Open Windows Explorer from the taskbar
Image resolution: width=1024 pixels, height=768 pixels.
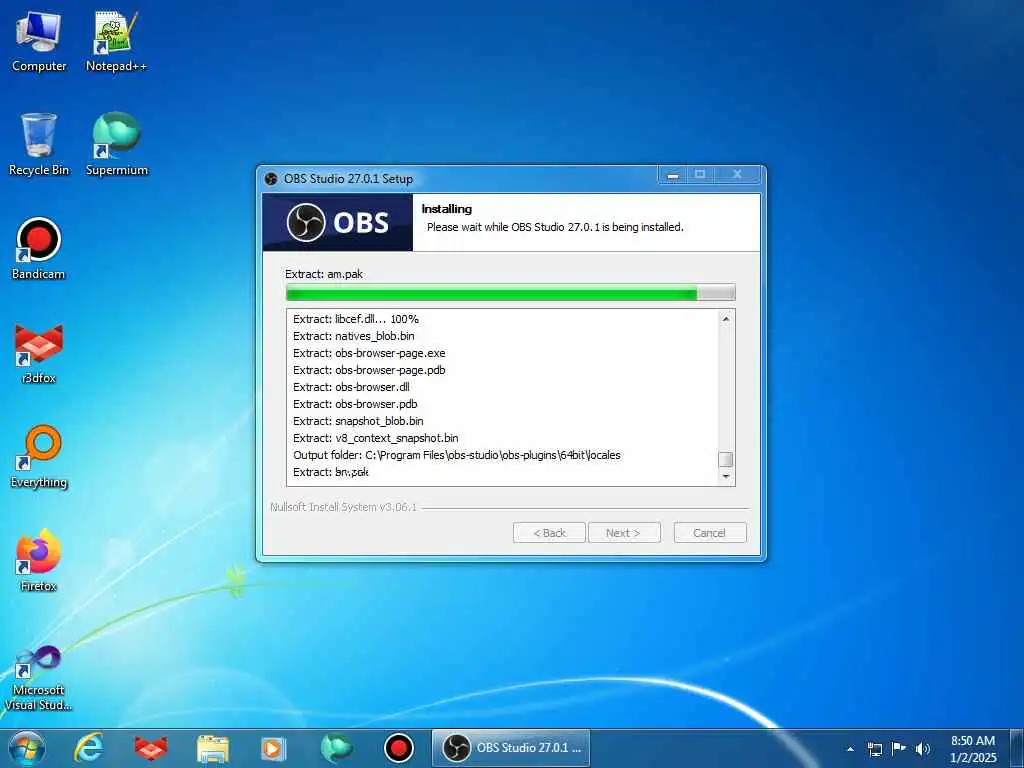coord(213,748)
